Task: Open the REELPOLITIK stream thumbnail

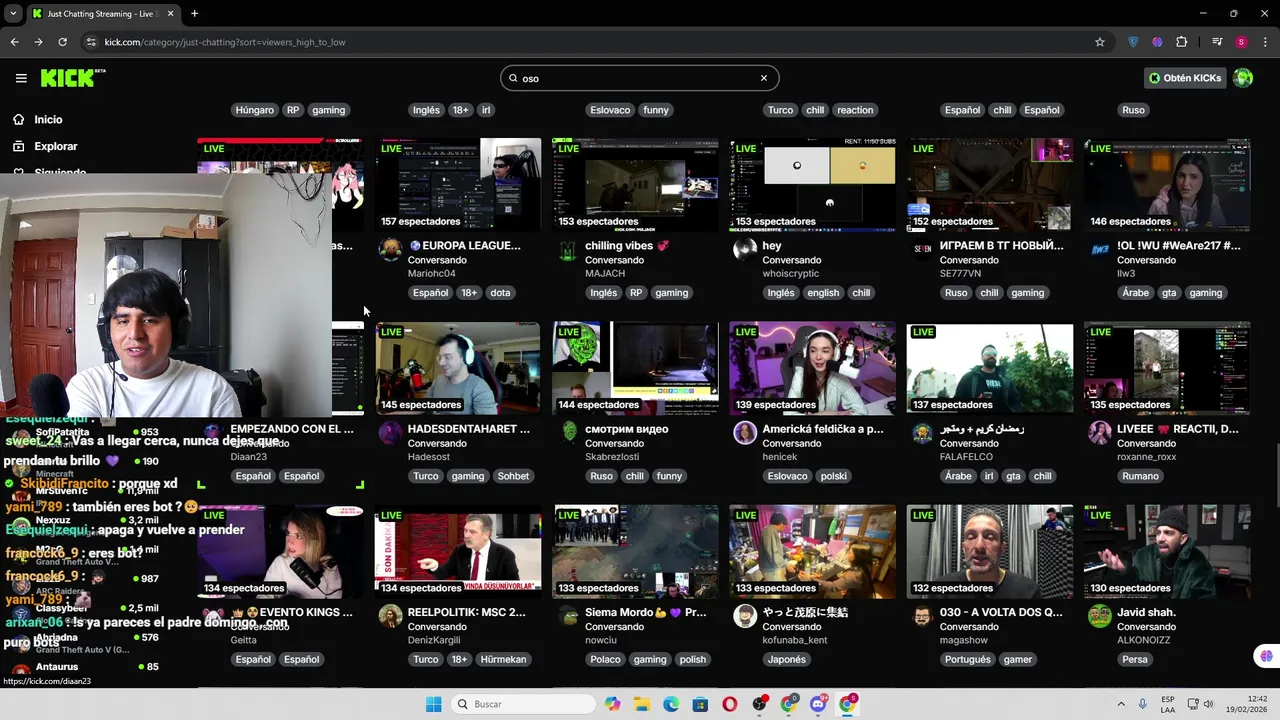Action: 458,552
